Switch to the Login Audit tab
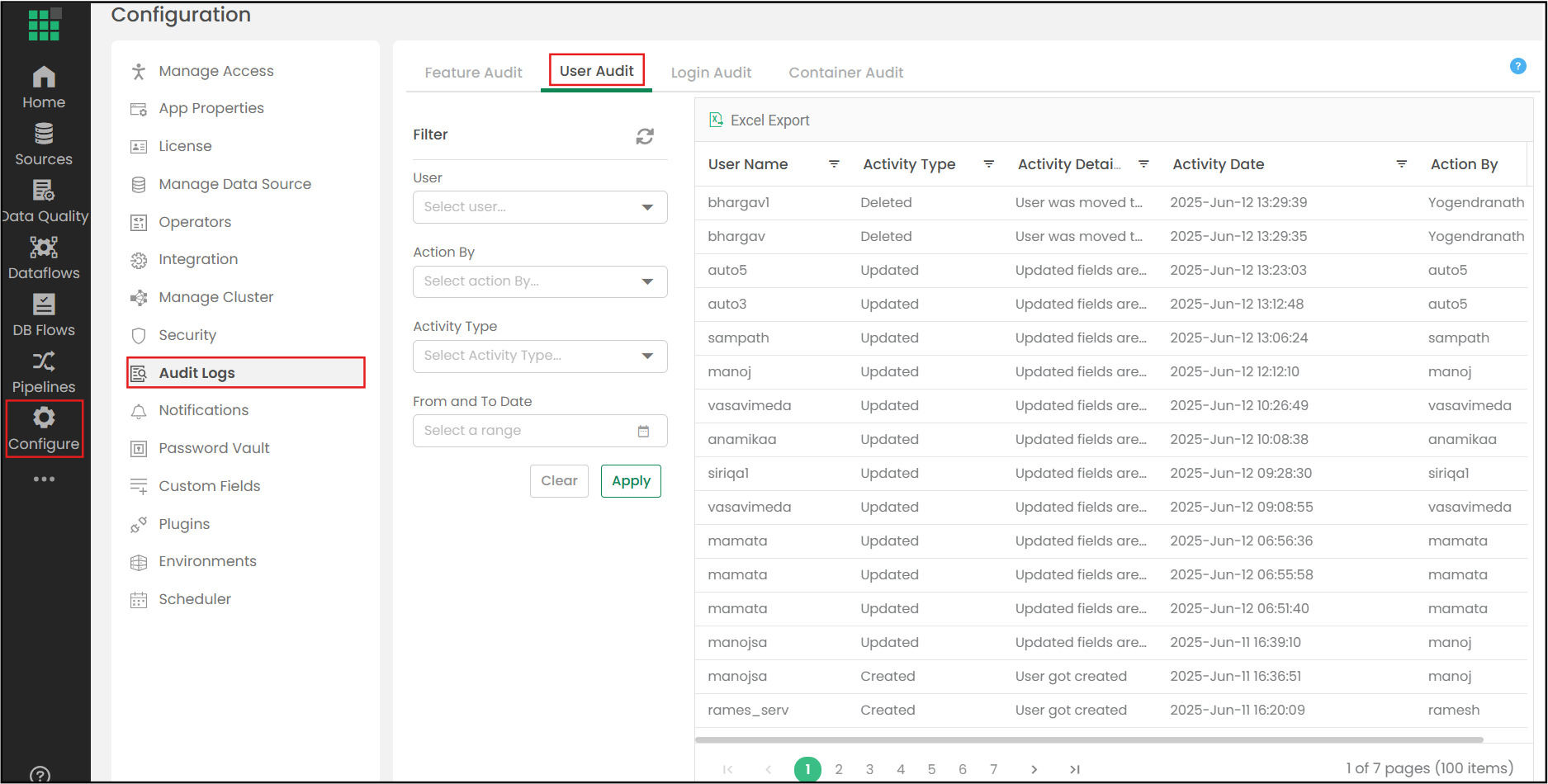Screen dimensions: 1548x784 (x=711, y=73)
